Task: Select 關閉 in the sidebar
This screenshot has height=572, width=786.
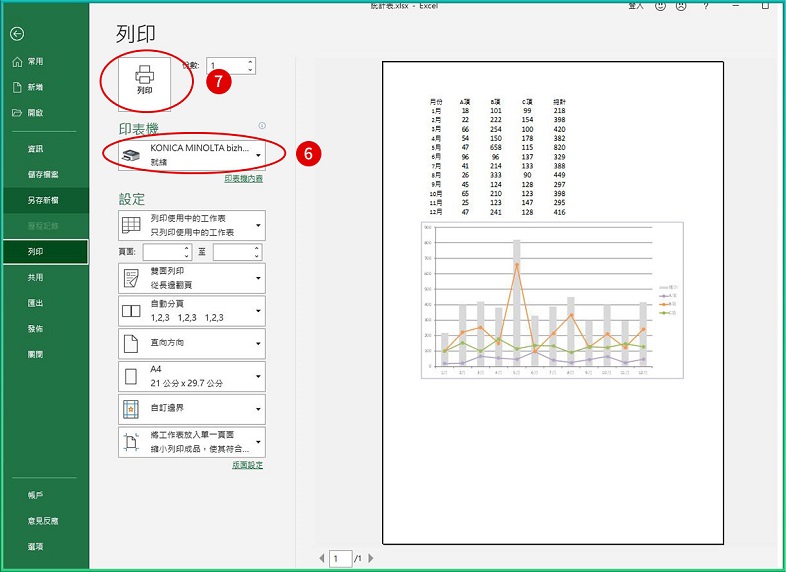Action: click(x=45, y=354)
